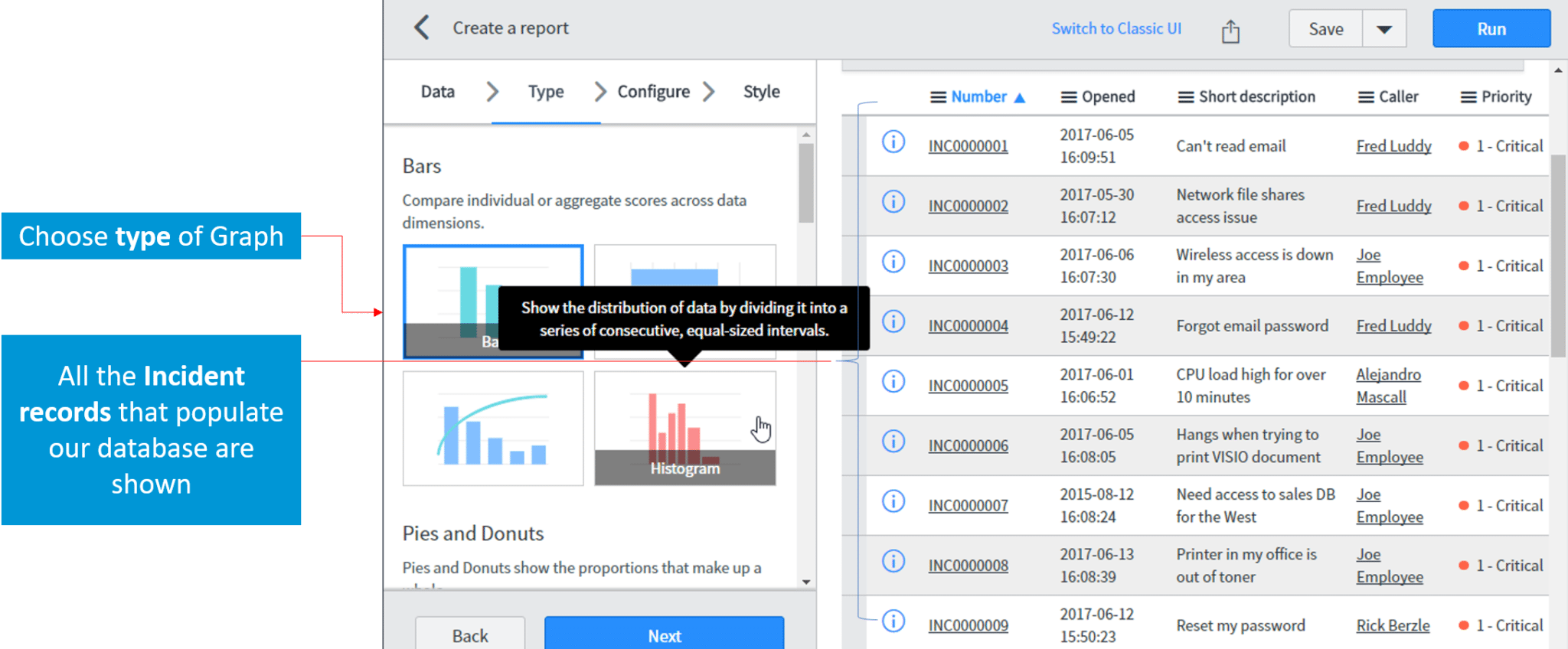The image size is (1568, 649).
Task: Click the Back button
Action: pos(470,634)
